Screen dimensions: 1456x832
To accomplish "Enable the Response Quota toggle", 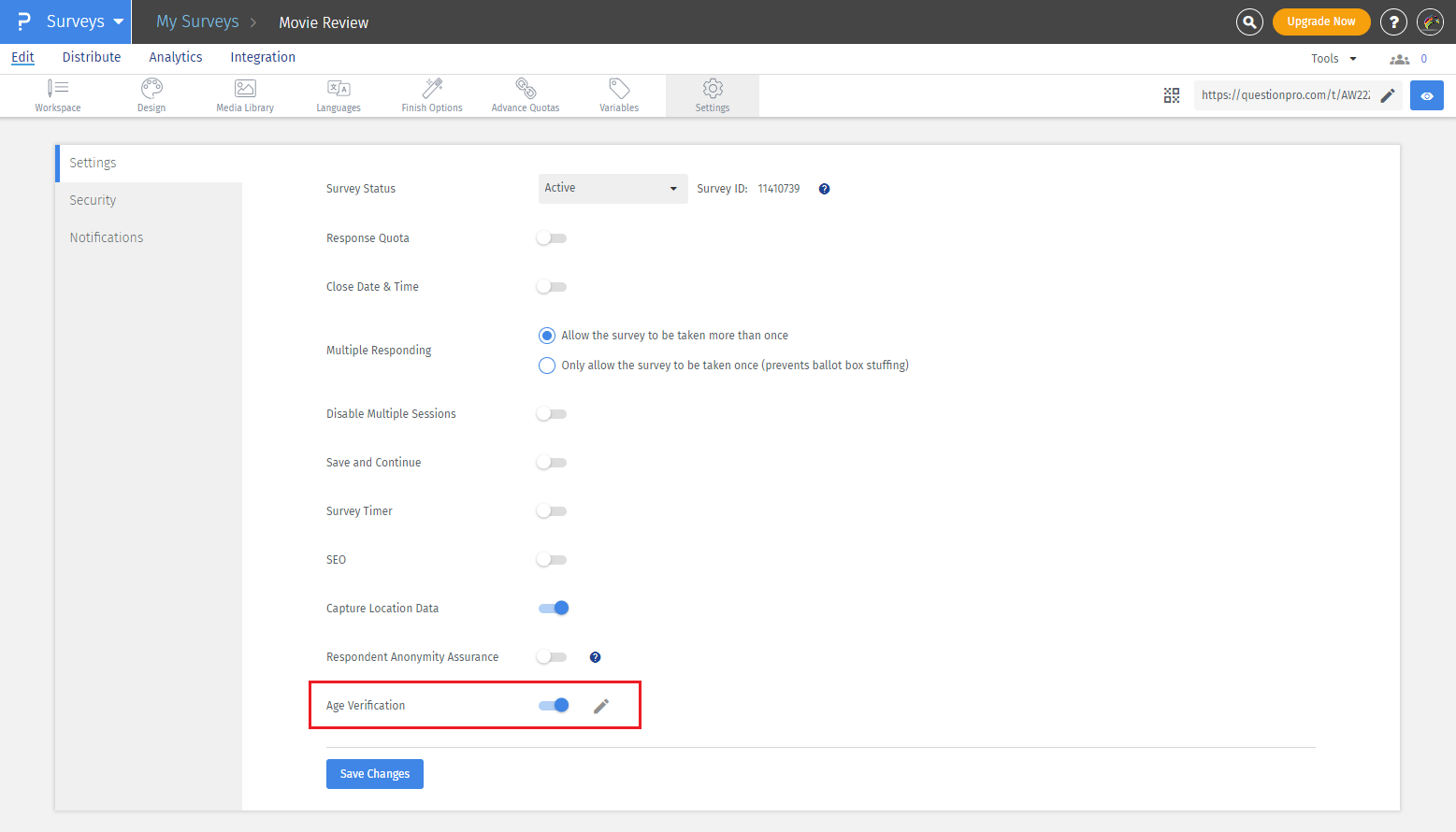I will [552, 238].
